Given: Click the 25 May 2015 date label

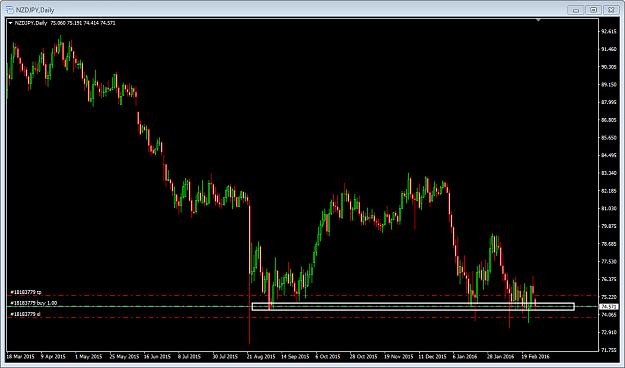Looking at the screenshot, I should pos(124,356).
